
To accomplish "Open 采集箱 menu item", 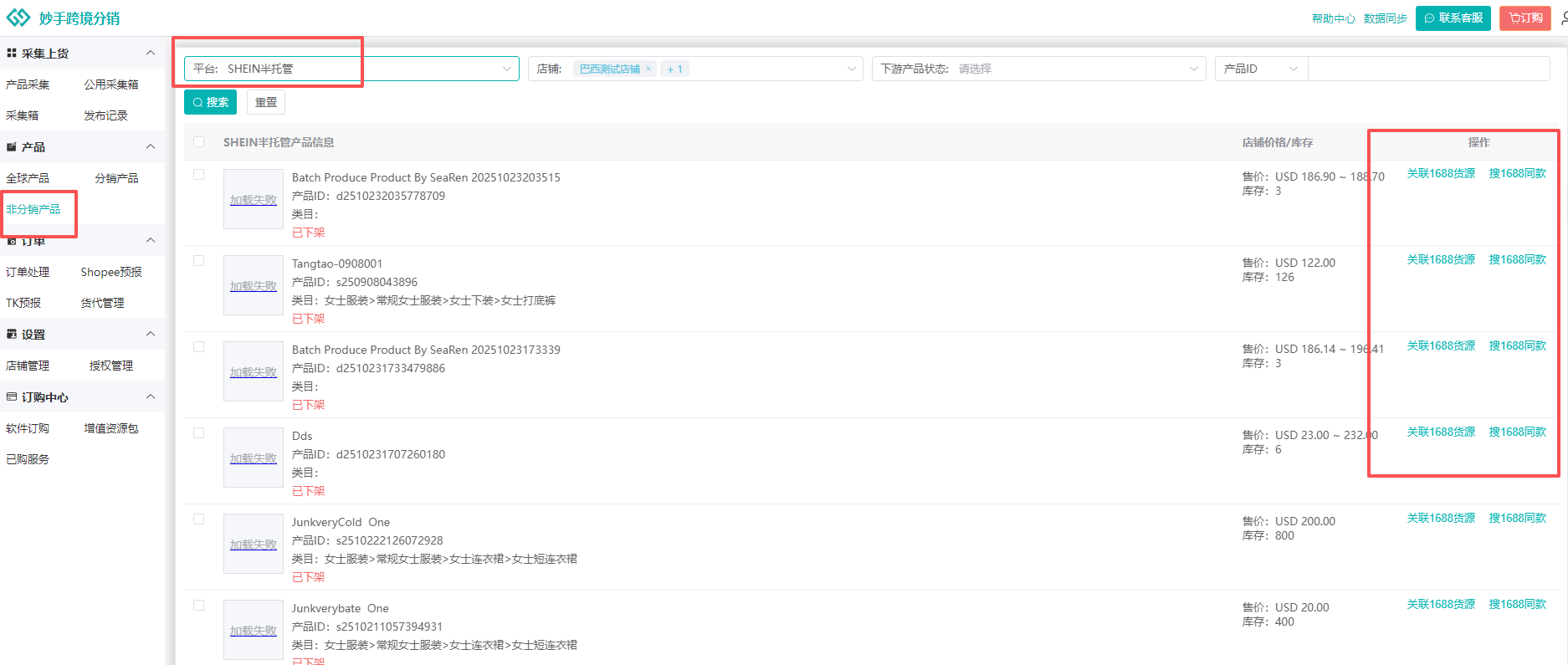I will 23,115.
